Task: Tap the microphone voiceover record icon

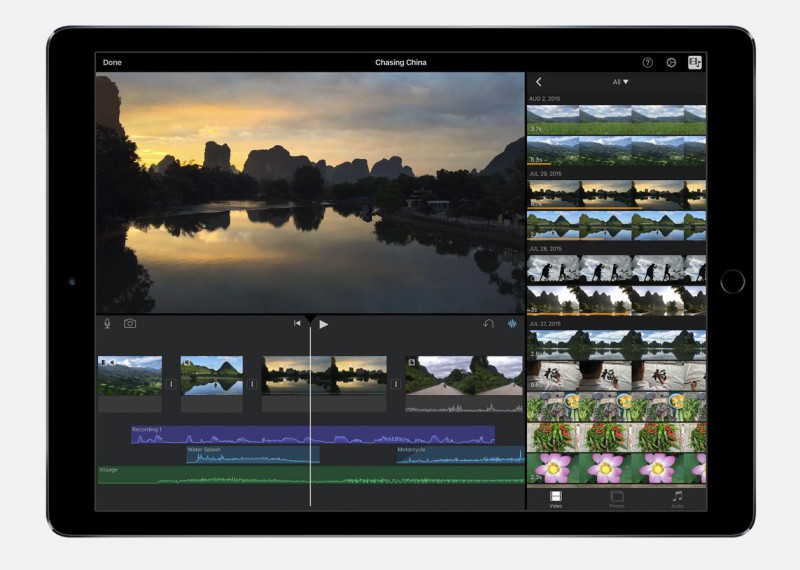Action: pos(107,324)
